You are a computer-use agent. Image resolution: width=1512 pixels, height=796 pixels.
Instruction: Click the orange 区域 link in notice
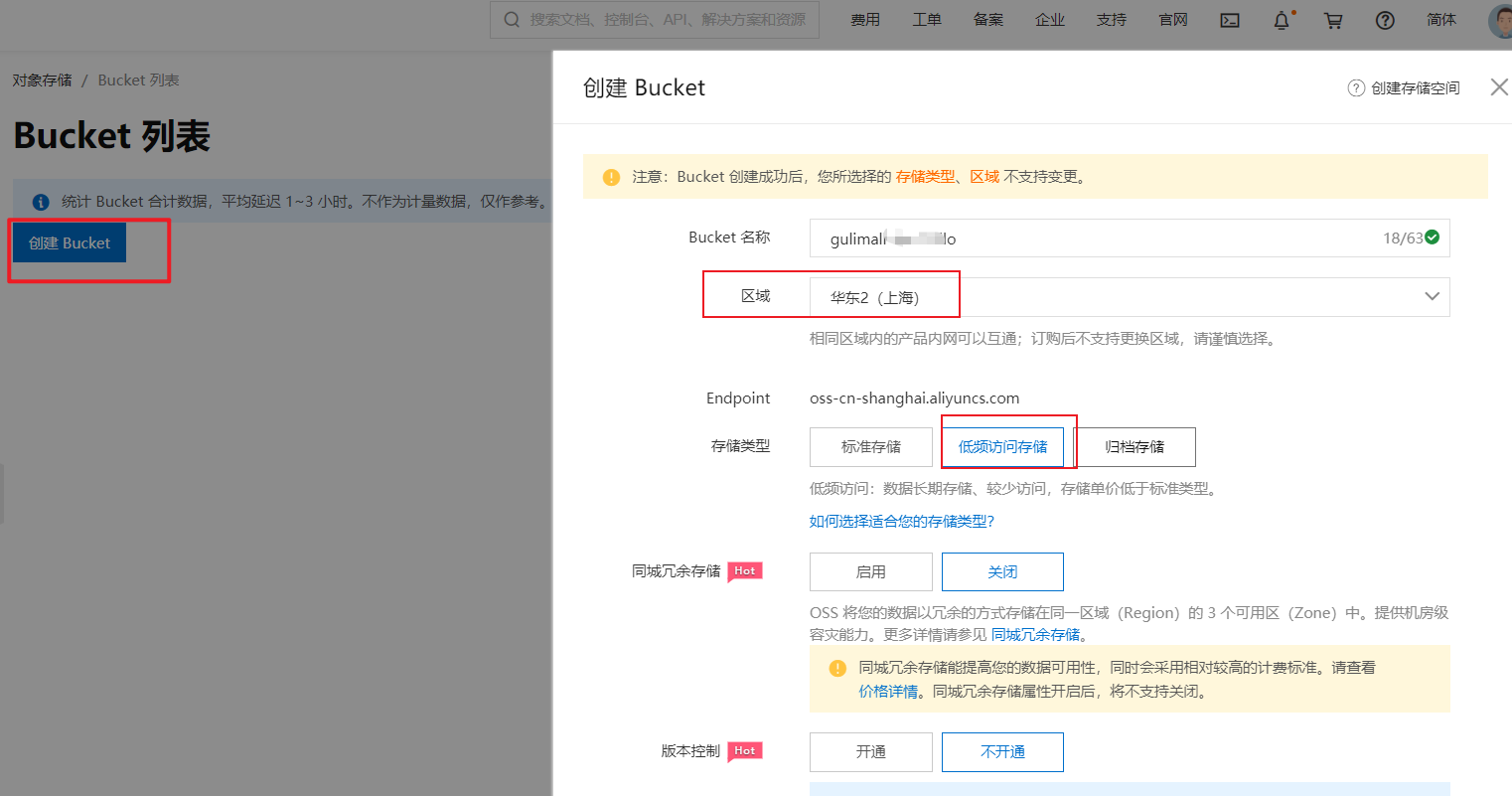click(984, 177)
